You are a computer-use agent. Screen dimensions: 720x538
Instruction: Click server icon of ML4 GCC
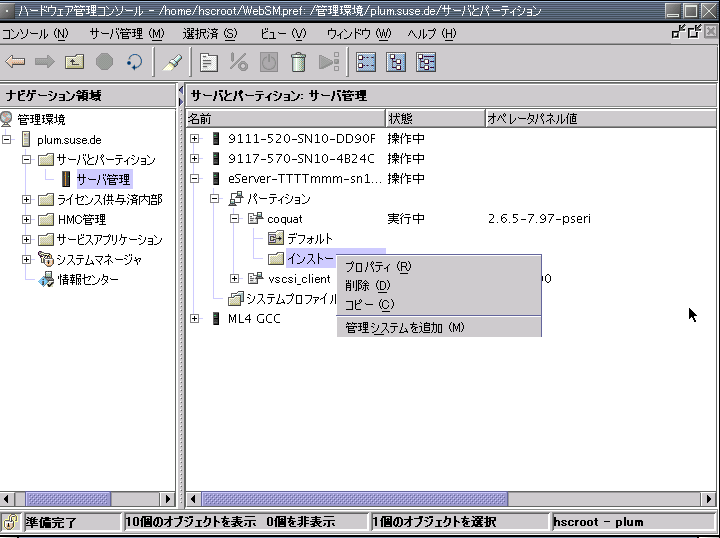pos(216,318)
